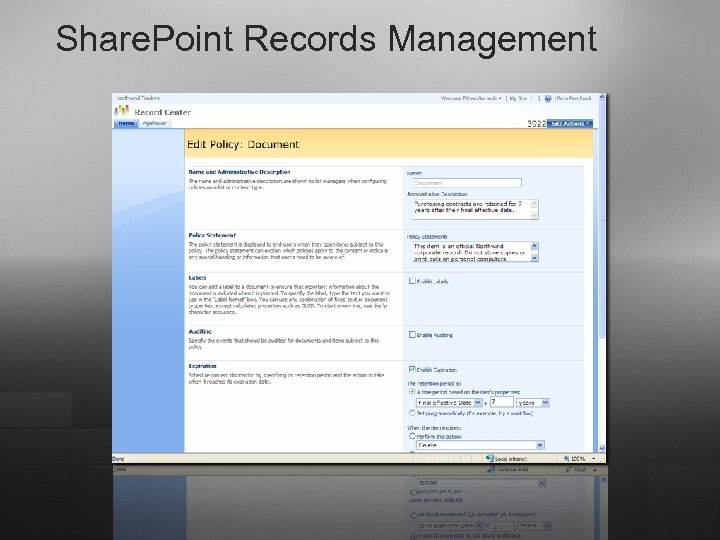The height and width of the screenshot is (540, 720).
Task: Open the Beta Feedback link
Action: pos(574,98)
